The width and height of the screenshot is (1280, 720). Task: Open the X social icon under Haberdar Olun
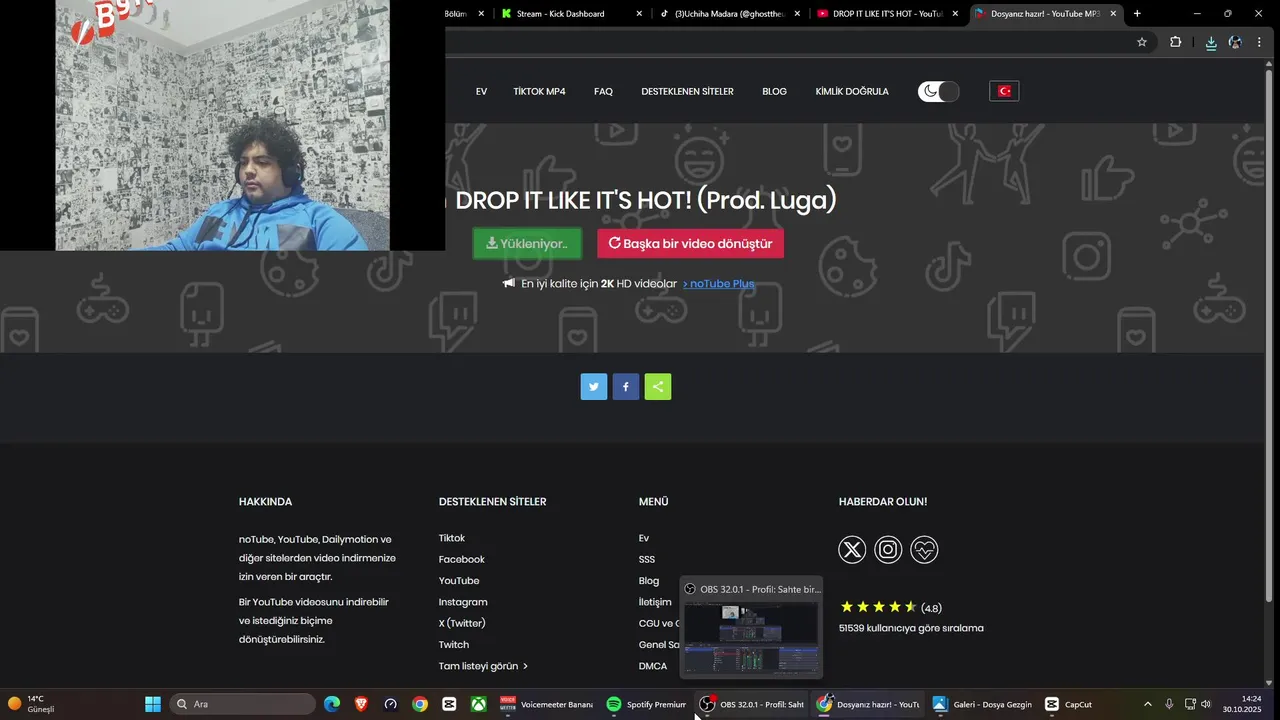coord(852,550)
